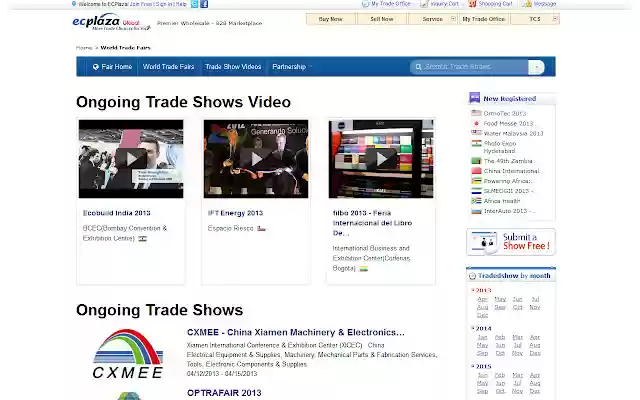640x400 pixels.
Task: Play the filbo 2013 video
Action: [x=381, y=159]
